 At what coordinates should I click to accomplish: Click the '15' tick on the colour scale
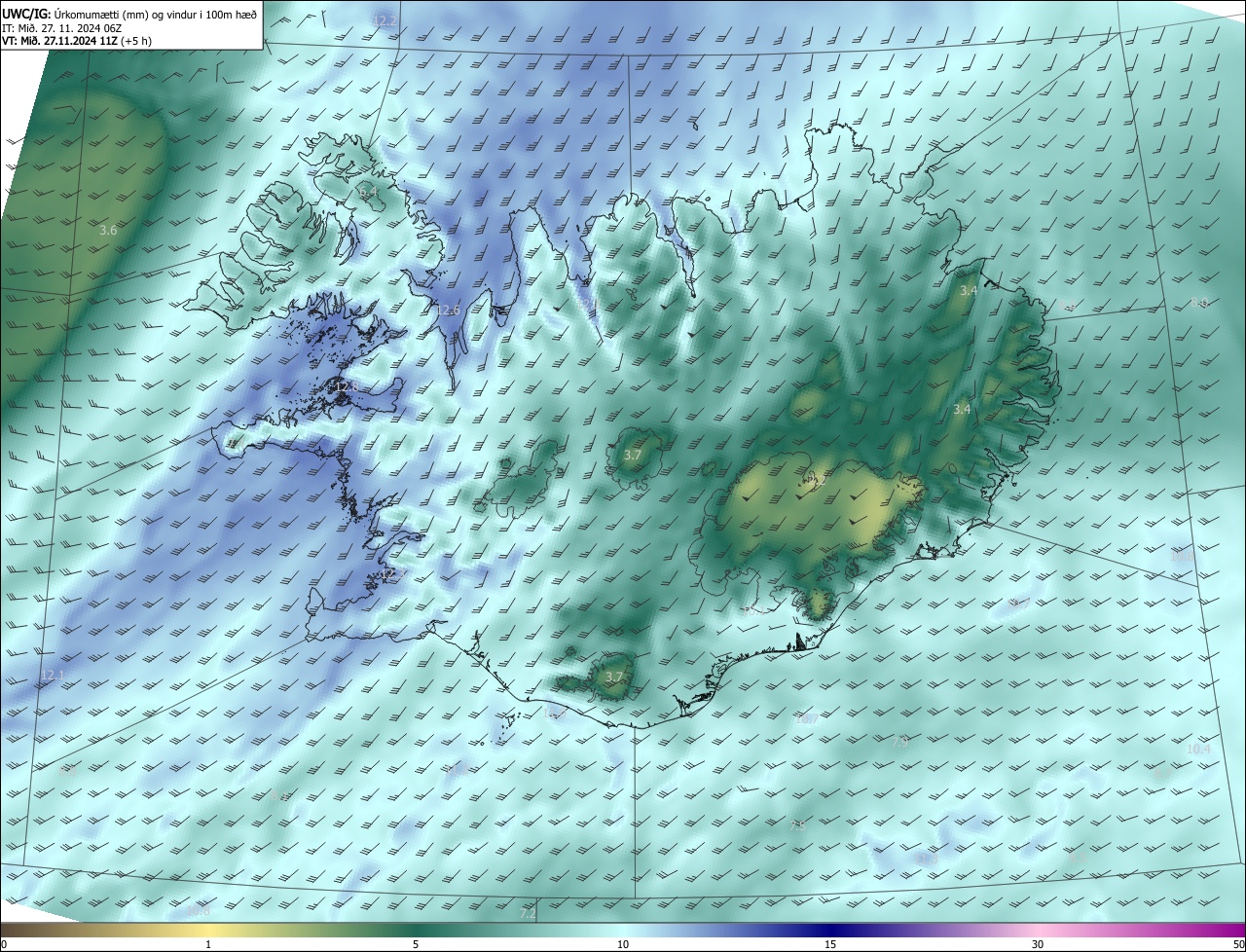(x=830, y=944)
